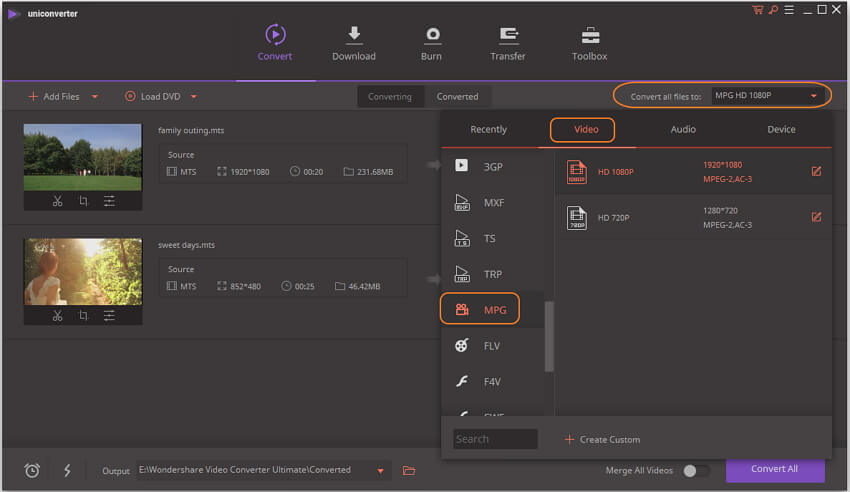850x492 pixels.
Task: Select the MXF format
Action: 492,202
